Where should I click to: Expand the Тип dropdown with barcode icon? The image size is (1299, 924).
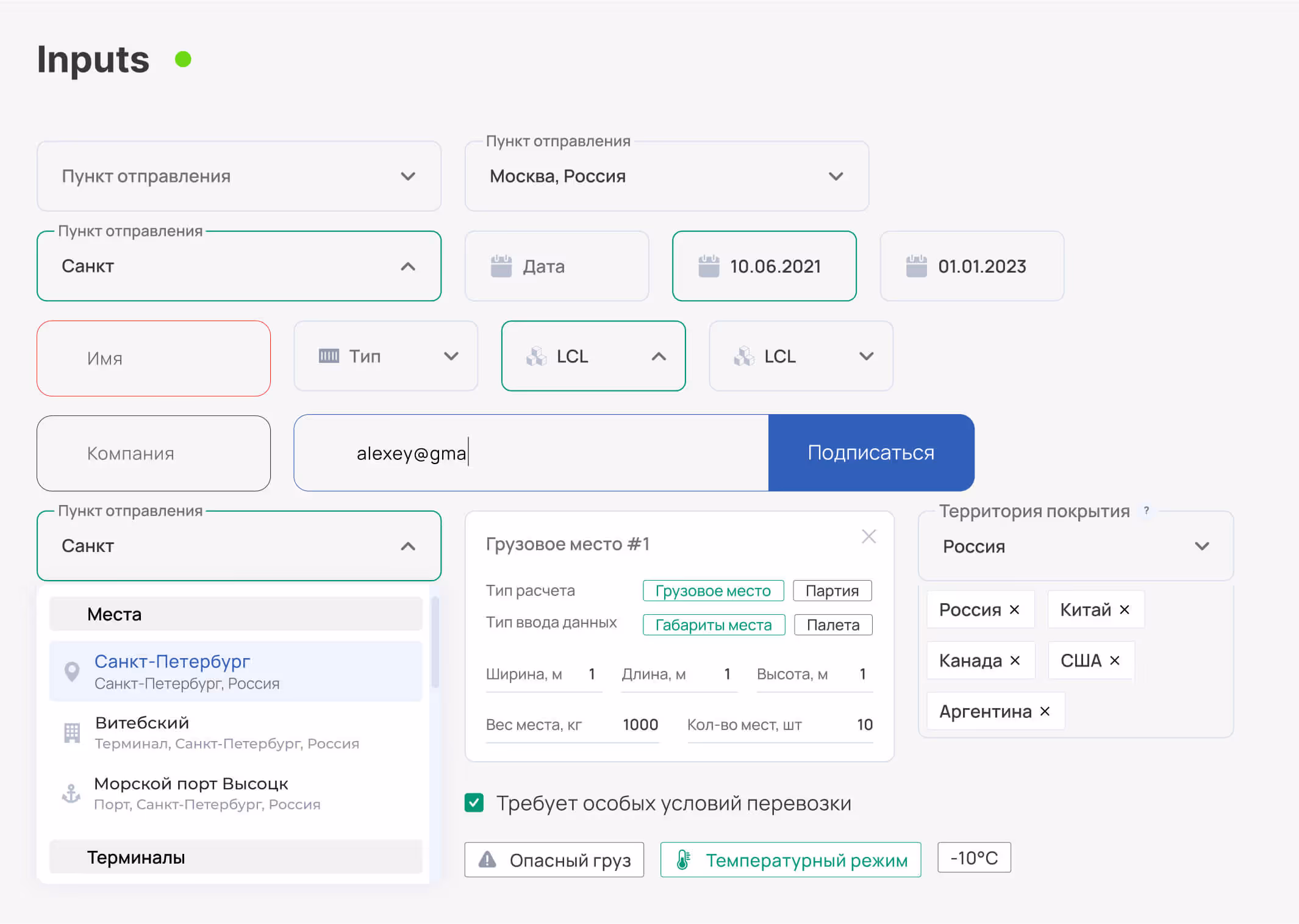click(386, 356)
